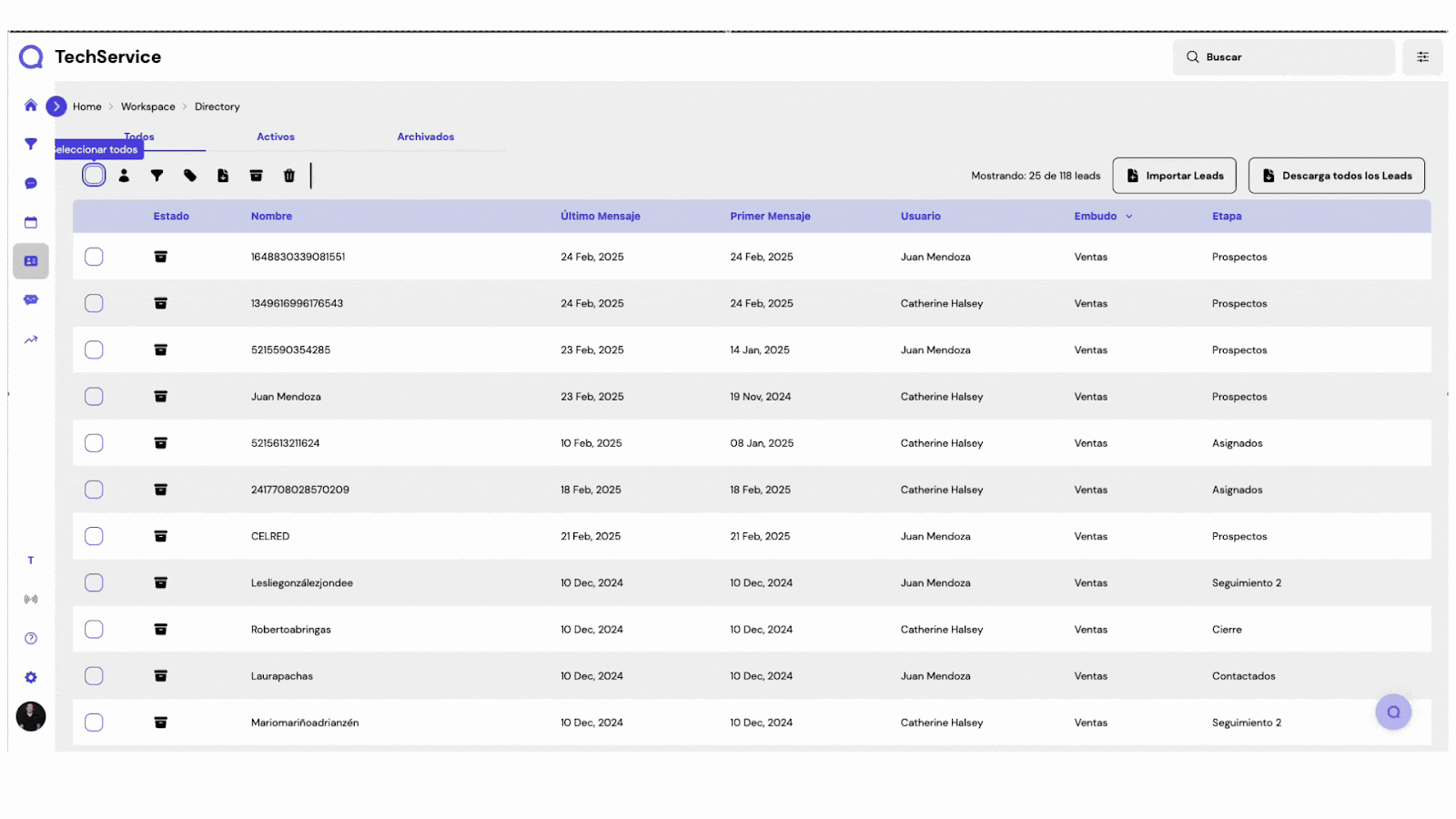
Task: Switch to the Activos tab
Action: 276,136
